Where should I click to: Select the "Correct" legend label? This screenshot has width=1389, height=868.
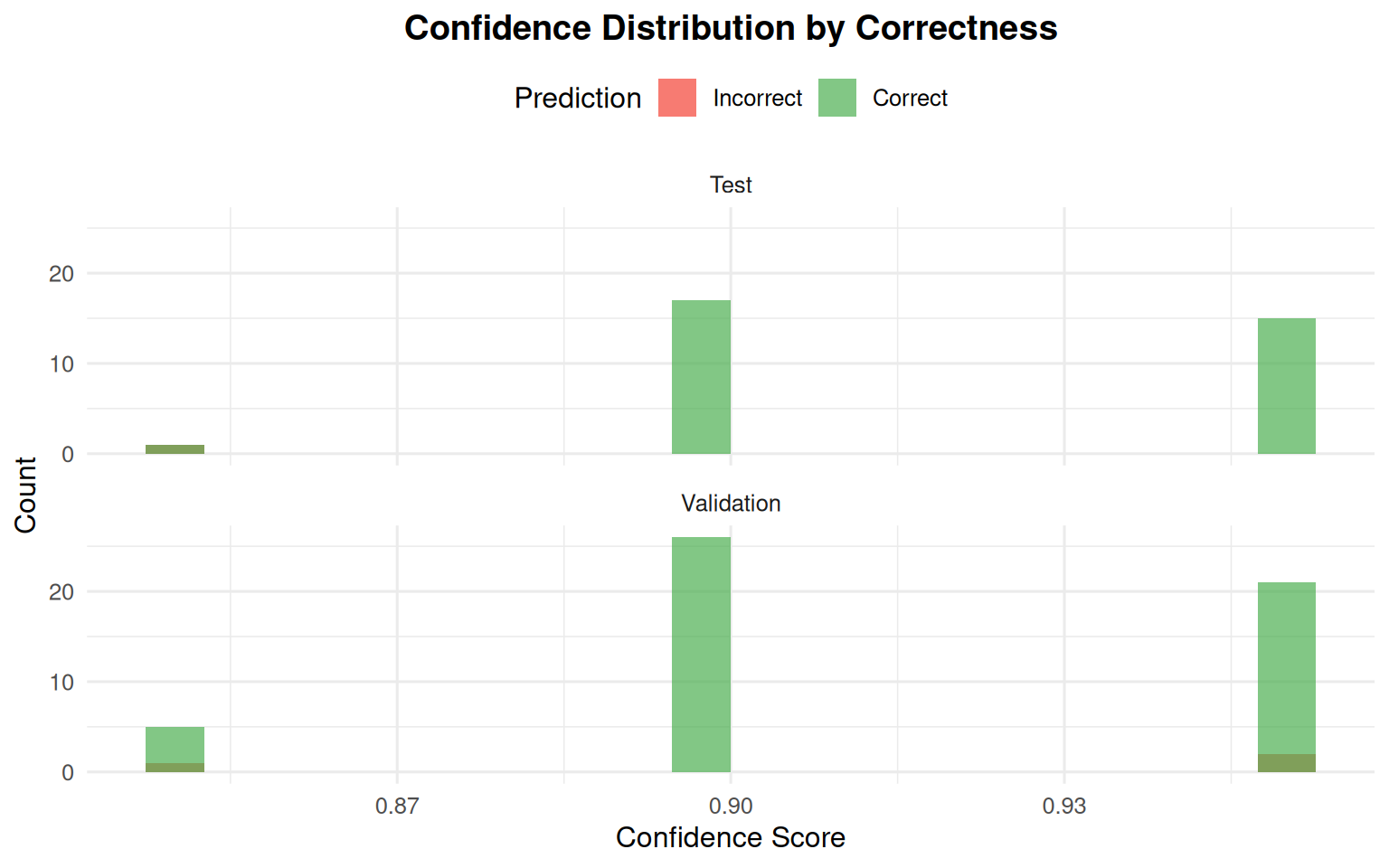910,98
